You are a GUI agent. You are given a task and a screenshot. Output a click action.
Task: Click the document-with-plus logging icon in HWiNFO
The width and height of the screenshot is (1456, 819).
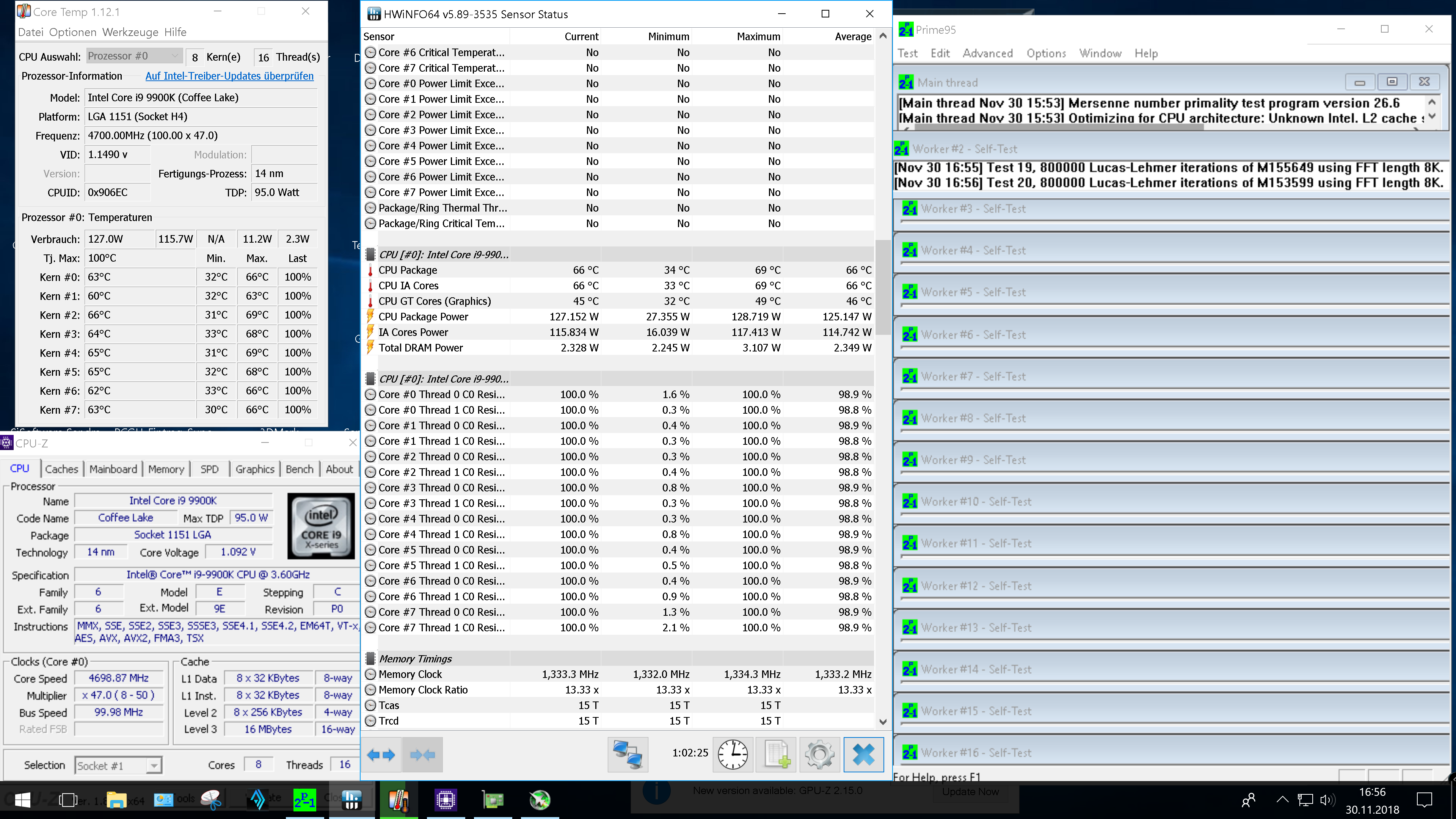pyautogui.click(x=776, y=755)
